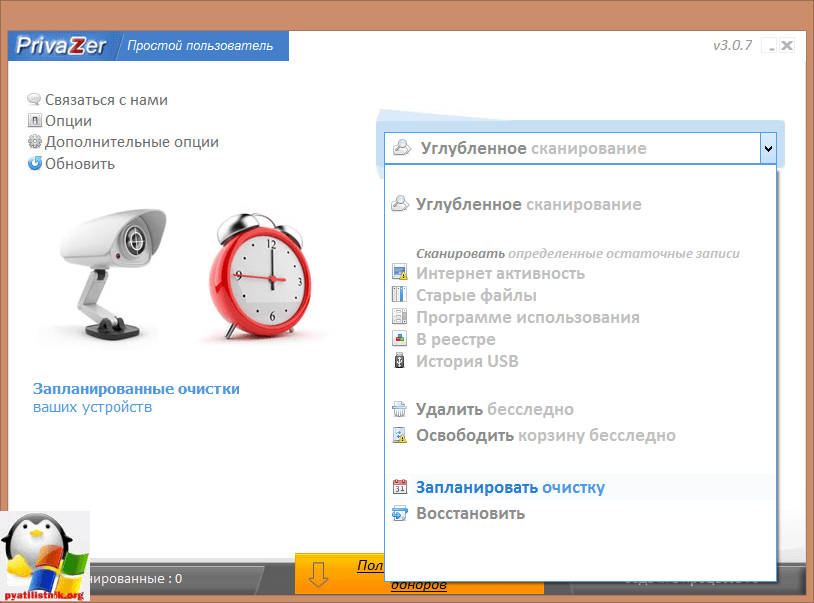
Task: Select Восстановить option
Action: tap(470, 513)
